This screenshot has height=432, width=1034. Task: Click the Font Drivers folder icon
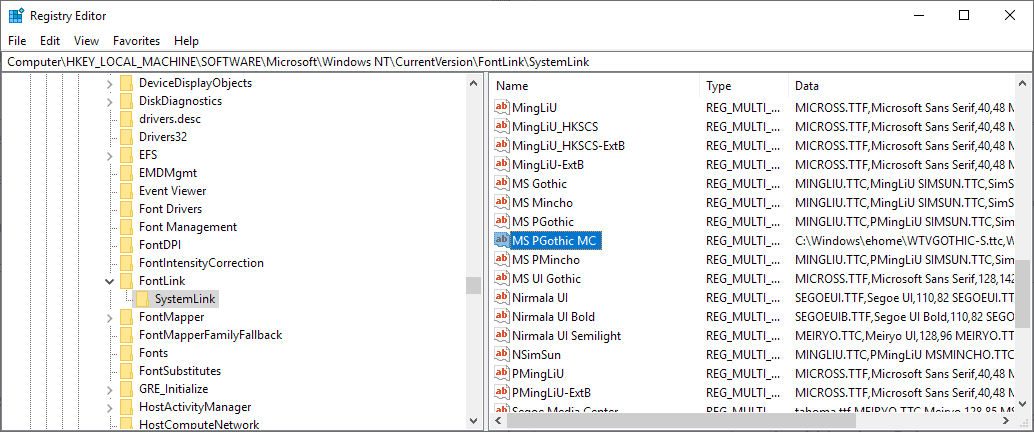pyautogui.click(x=127, y=209)
